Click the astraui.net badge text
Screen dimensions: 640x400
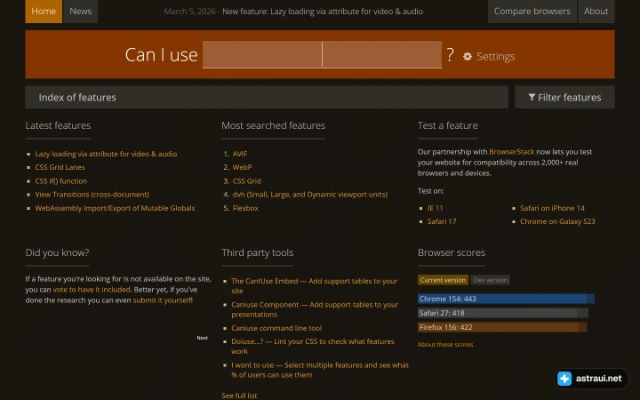599,378
